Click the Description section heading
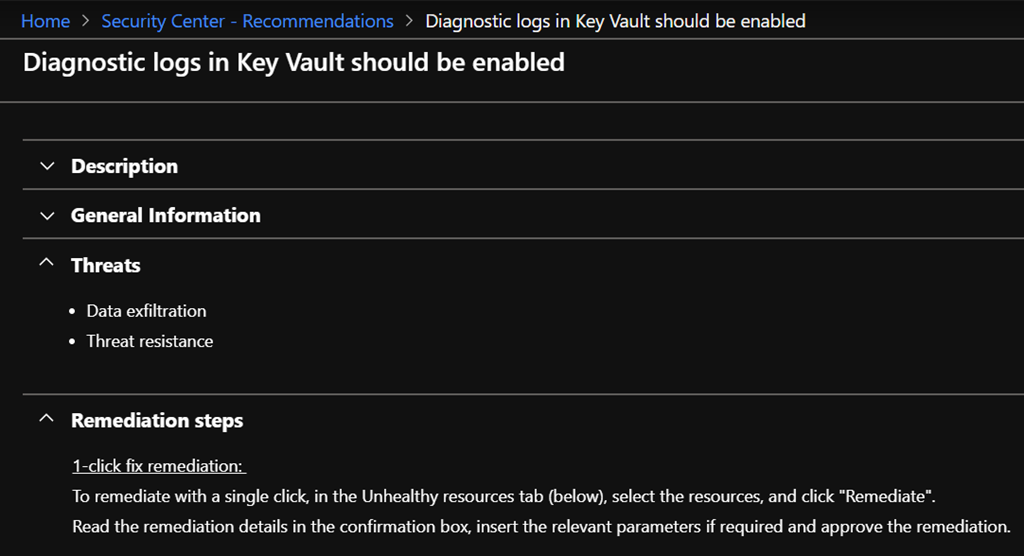The height and width of the screenshot is (556, 1024). 124,166
